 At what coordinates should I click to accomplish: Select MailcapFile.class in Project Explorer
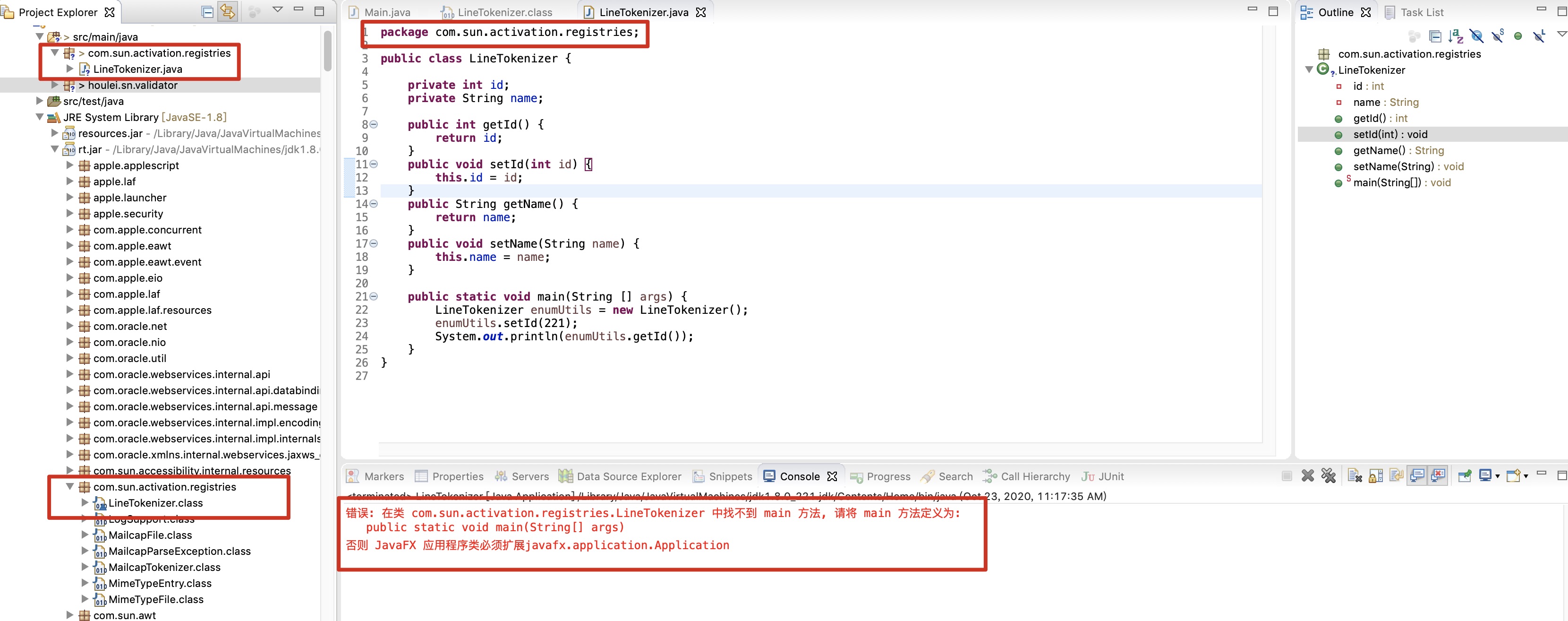click(x=150, y=535)
